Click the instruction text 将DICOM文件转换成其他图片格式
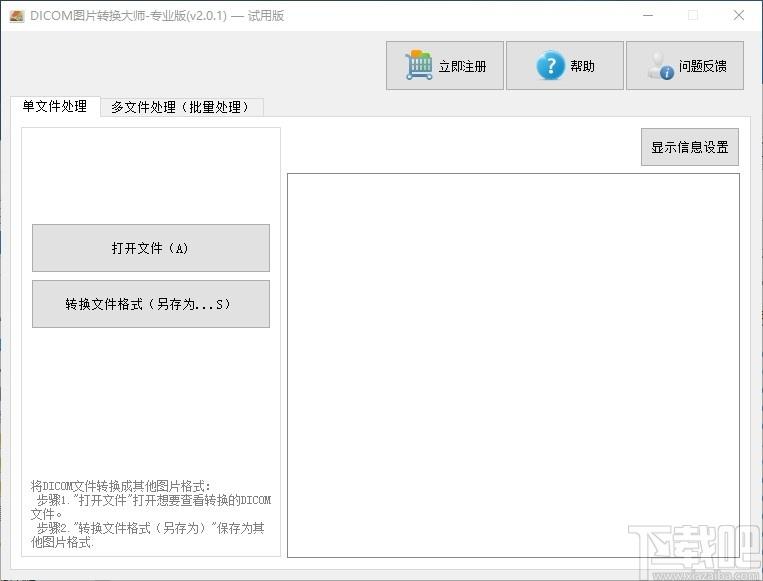 point(121,486)
